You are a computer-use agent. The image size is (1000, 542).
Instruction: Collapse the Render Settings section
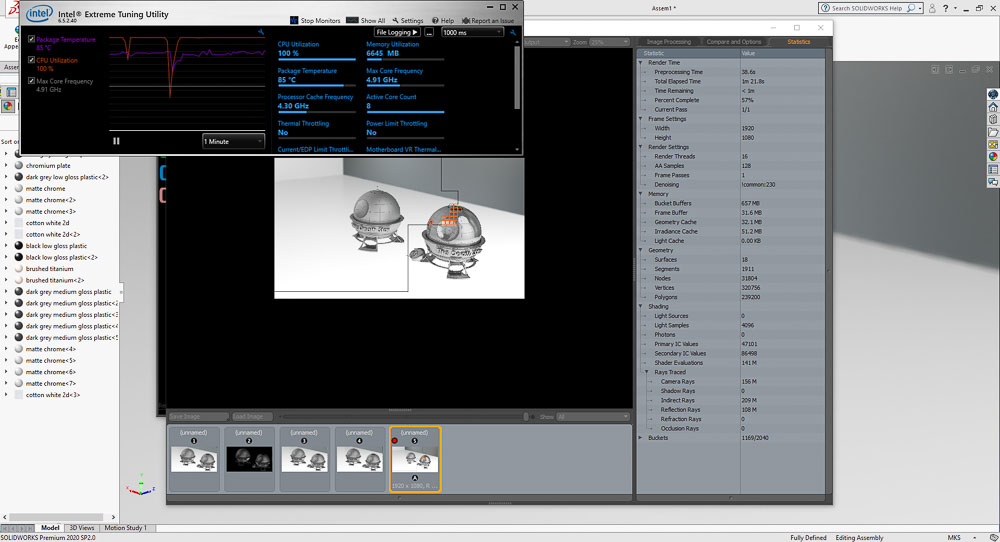[x=641, y=147]
